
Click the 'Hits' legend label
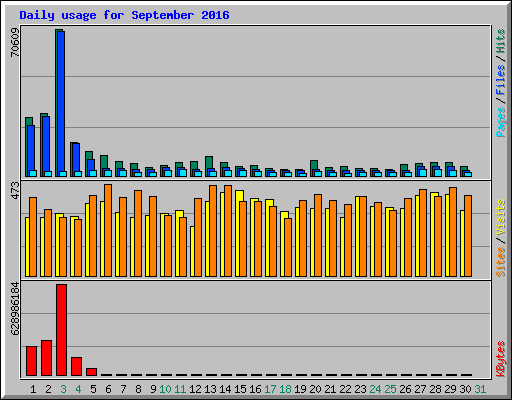point(501,41)
